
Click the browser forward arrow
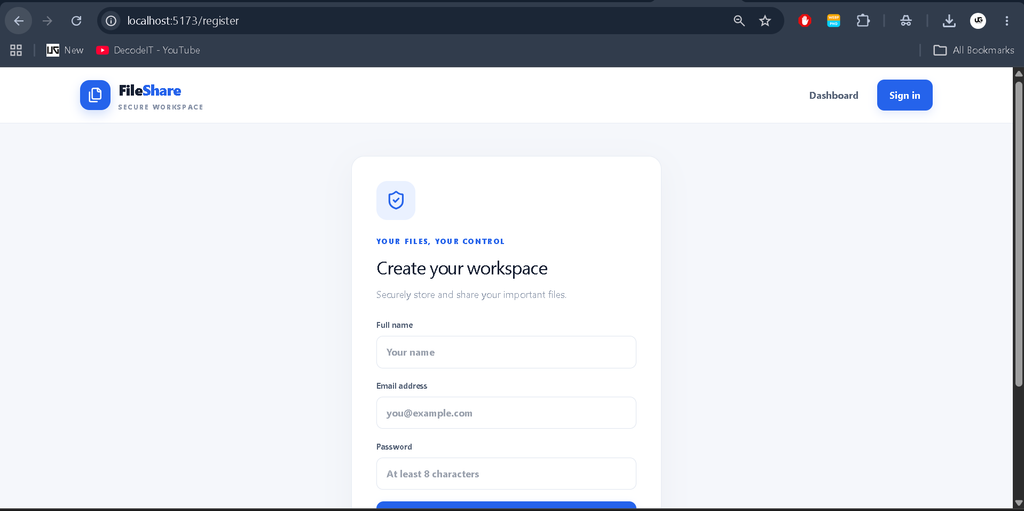(47, 21)
